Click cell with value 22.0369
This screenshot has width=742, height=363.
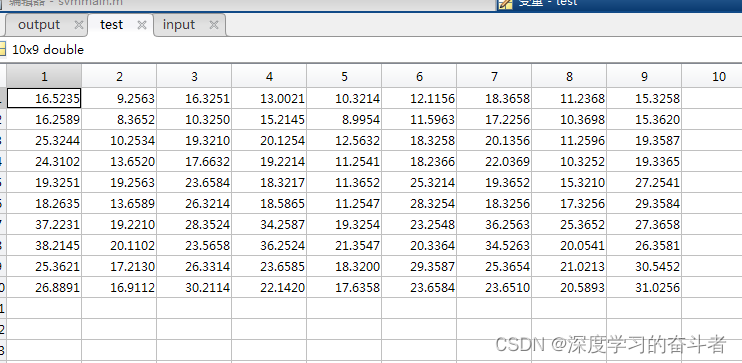(494, 161)
